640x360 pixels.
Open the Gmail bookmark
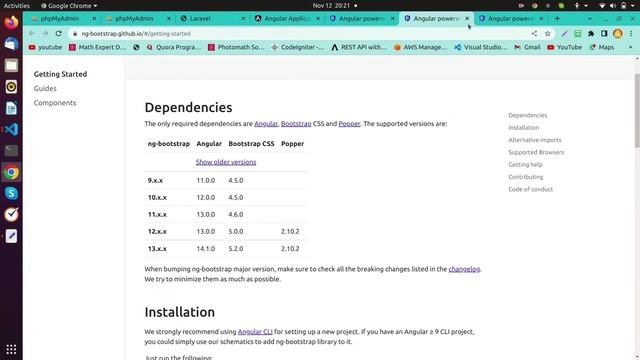[527, 47]
